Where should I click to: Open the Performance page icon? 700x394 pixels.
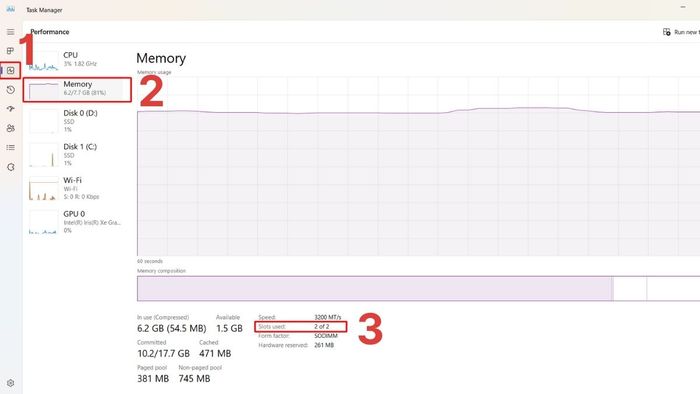[10, 71]
